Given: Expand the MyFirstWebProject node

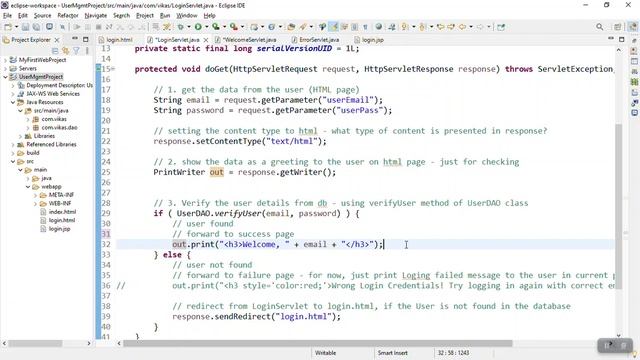Looking at the screenshot, I should [5, 60].
